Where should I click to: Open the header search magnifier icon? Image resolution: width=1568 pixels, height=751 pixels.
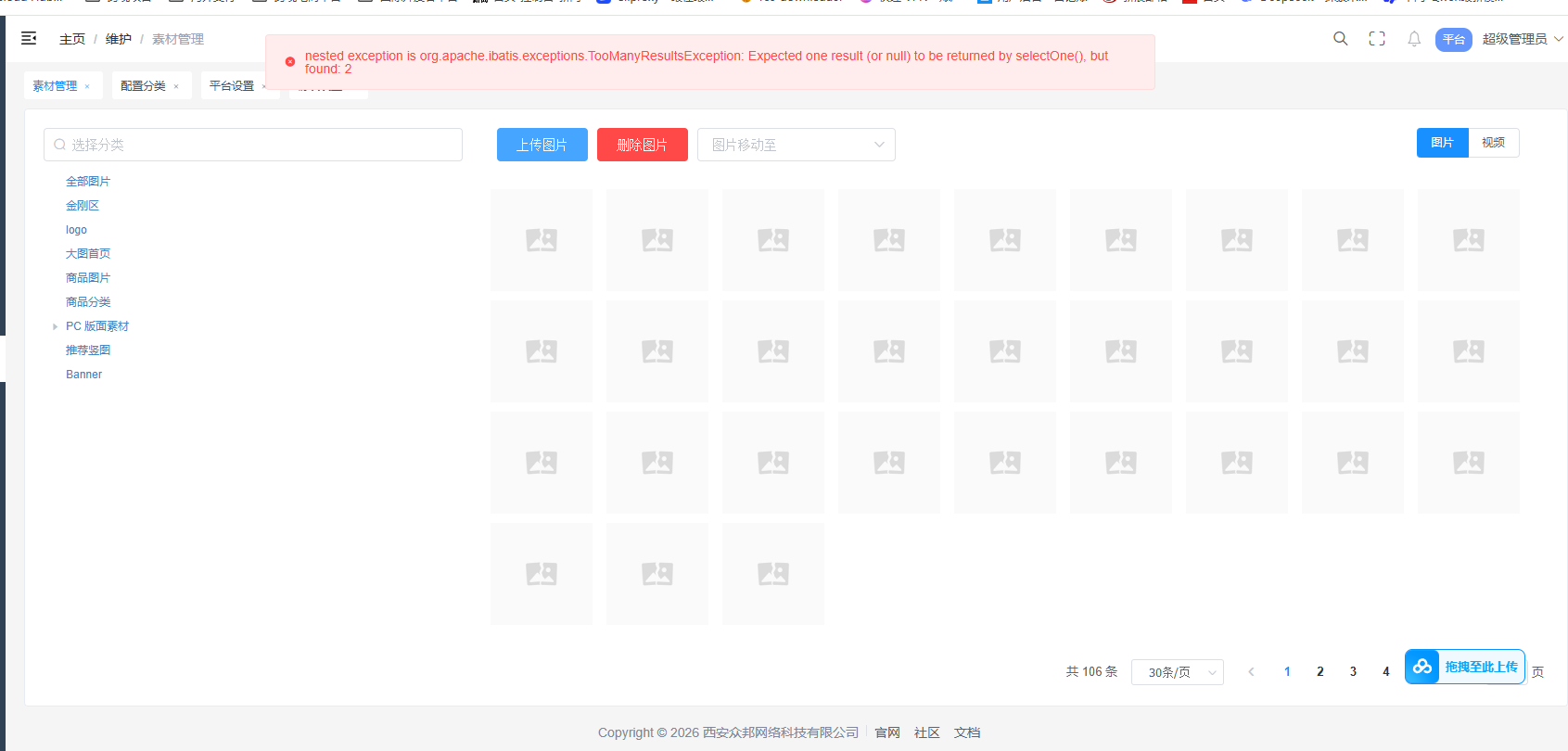1341,38
